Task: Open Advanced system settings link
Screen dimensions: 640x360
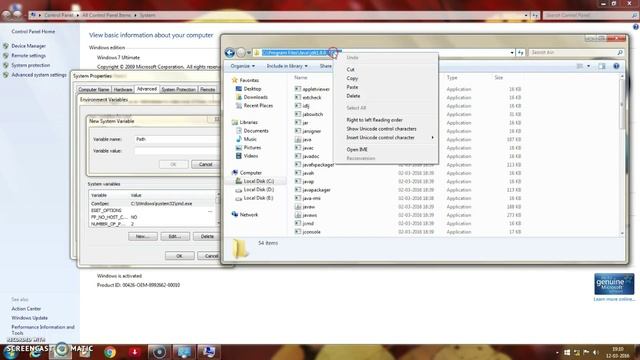Action: click(x=39, y=75)
